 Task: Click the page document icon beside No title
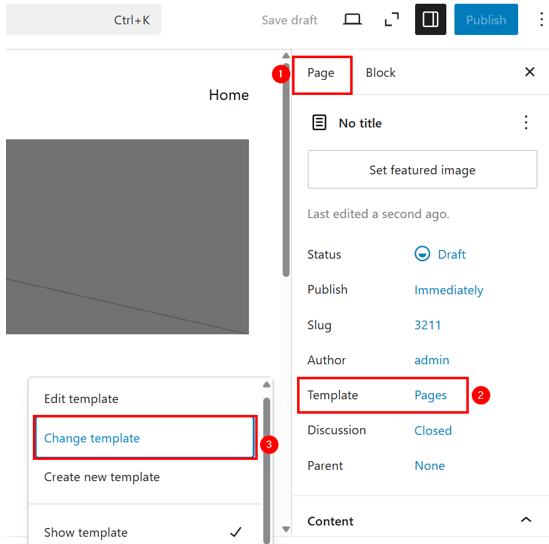coord(319,123)
